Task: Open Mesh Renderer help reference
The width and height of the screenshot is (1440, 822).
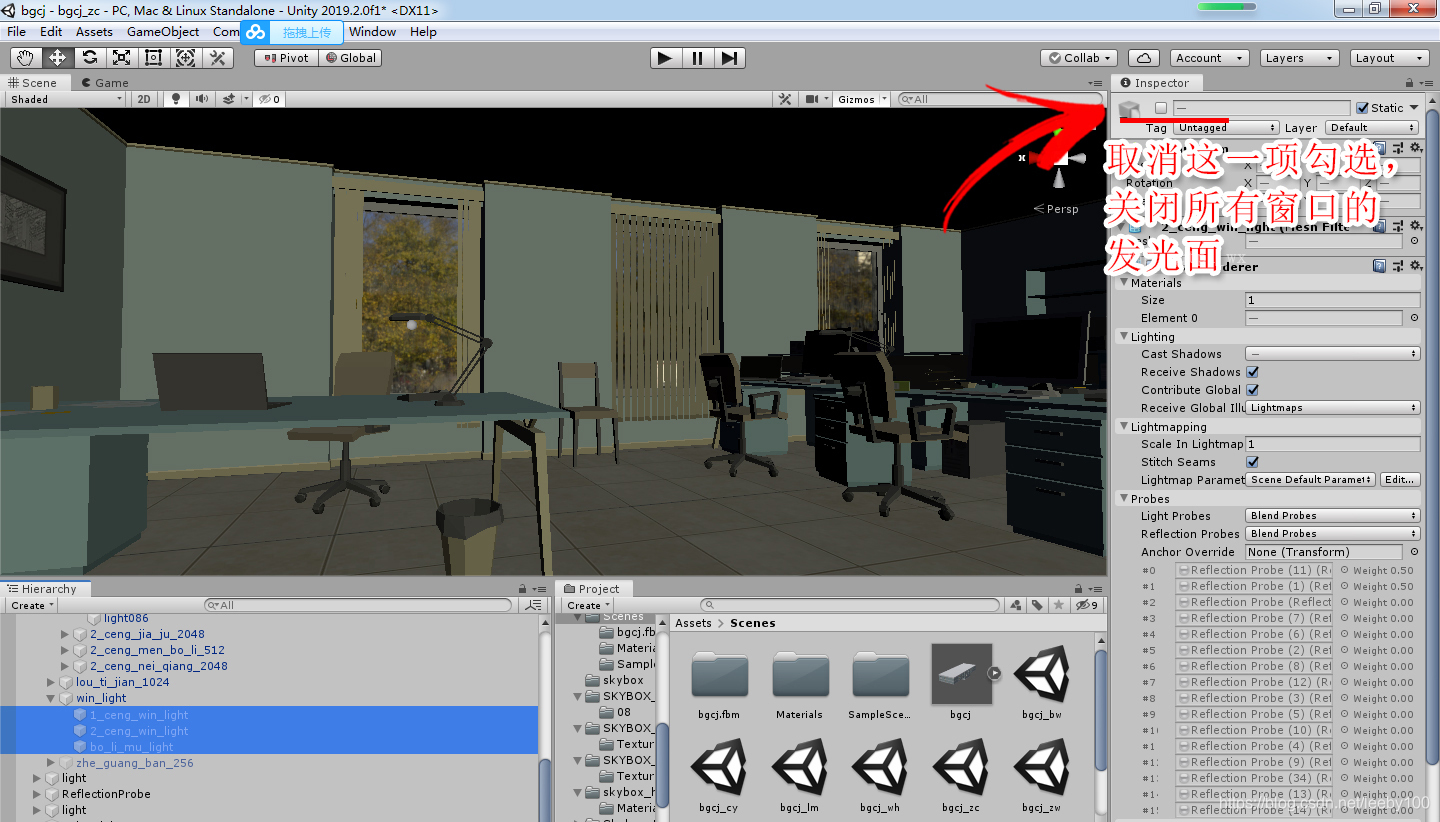Action: pos(1380,266)
